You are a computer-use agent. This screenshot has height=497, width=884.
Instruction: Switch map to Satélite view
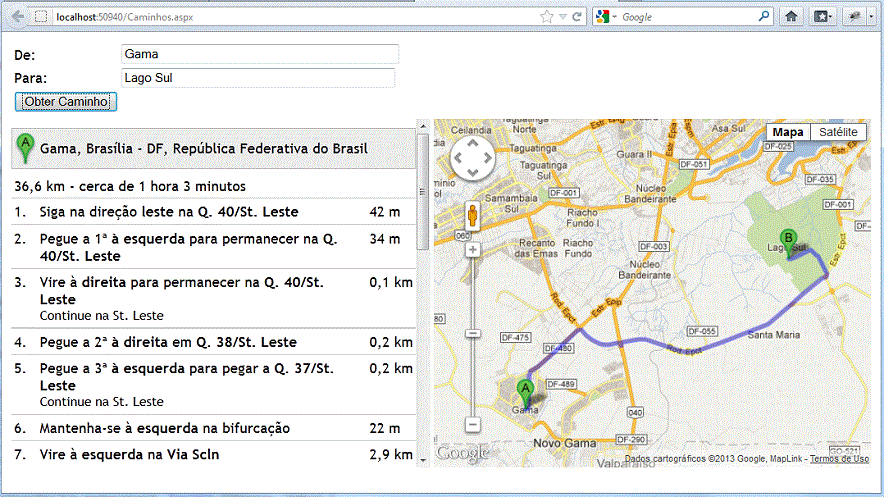click(x=837, y=132)
